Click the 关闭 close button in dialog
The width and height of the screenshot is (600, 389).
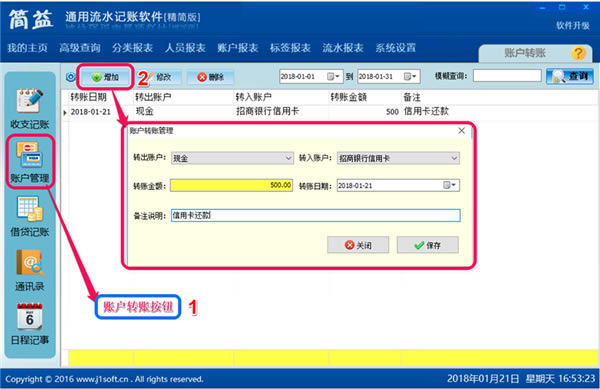[358, 245]
